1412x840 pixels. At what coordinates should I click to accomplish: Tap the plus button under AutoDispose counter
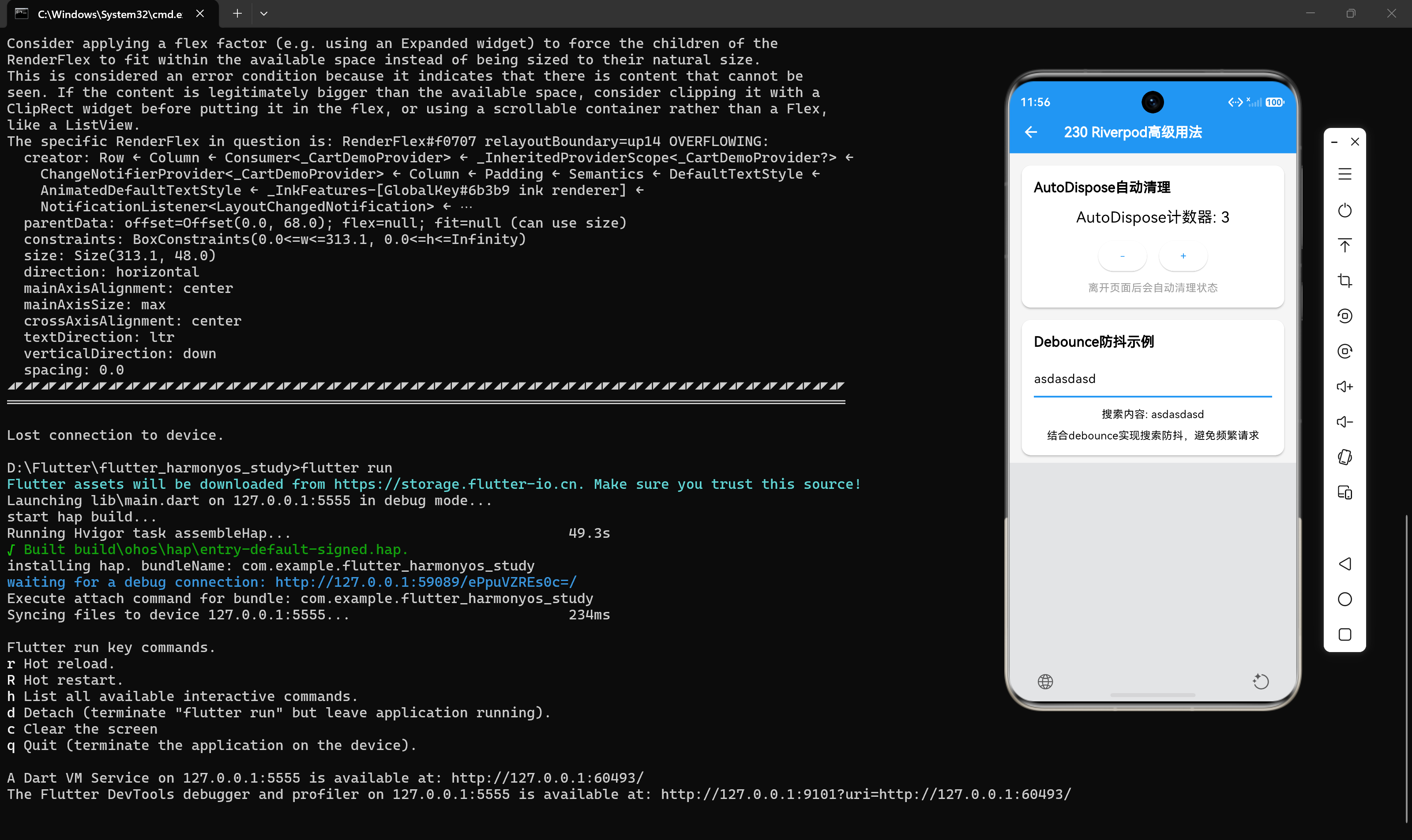pyautogui.click(x=1183, y=256)
